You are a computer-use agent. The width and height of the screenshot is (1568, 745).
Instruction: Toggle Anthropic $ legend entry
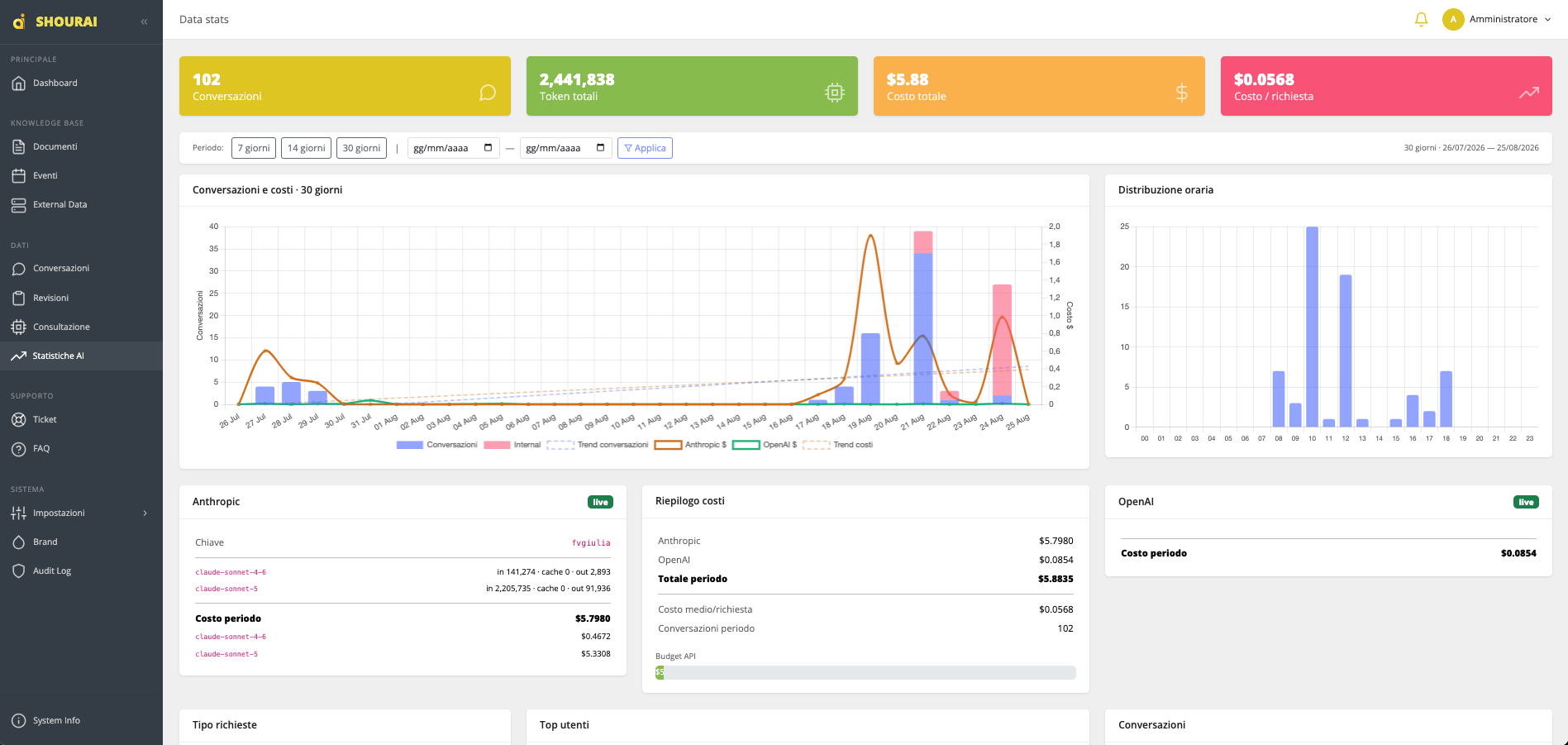click(691, 445)
